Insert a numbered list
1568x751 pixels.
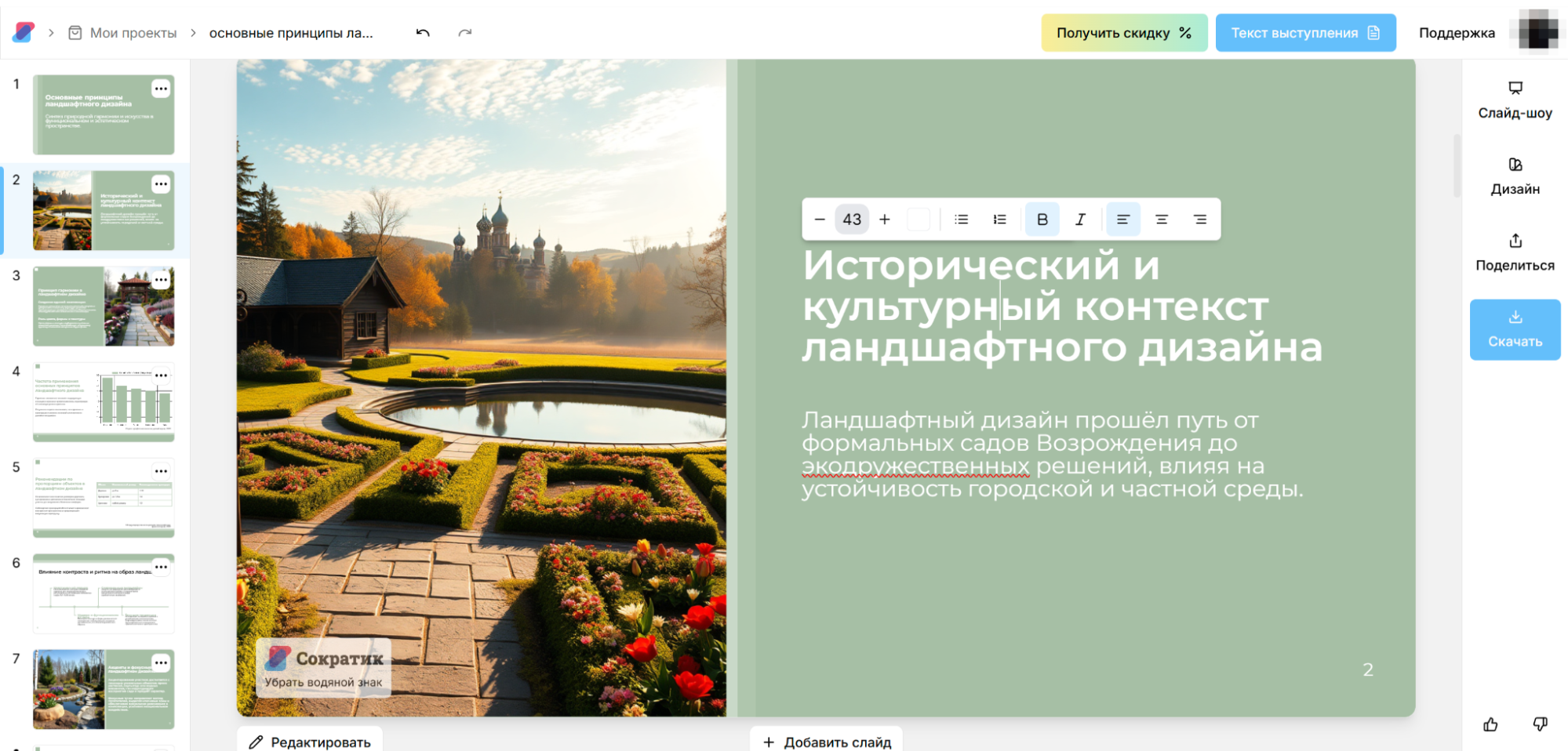click(x=999, y=219)
